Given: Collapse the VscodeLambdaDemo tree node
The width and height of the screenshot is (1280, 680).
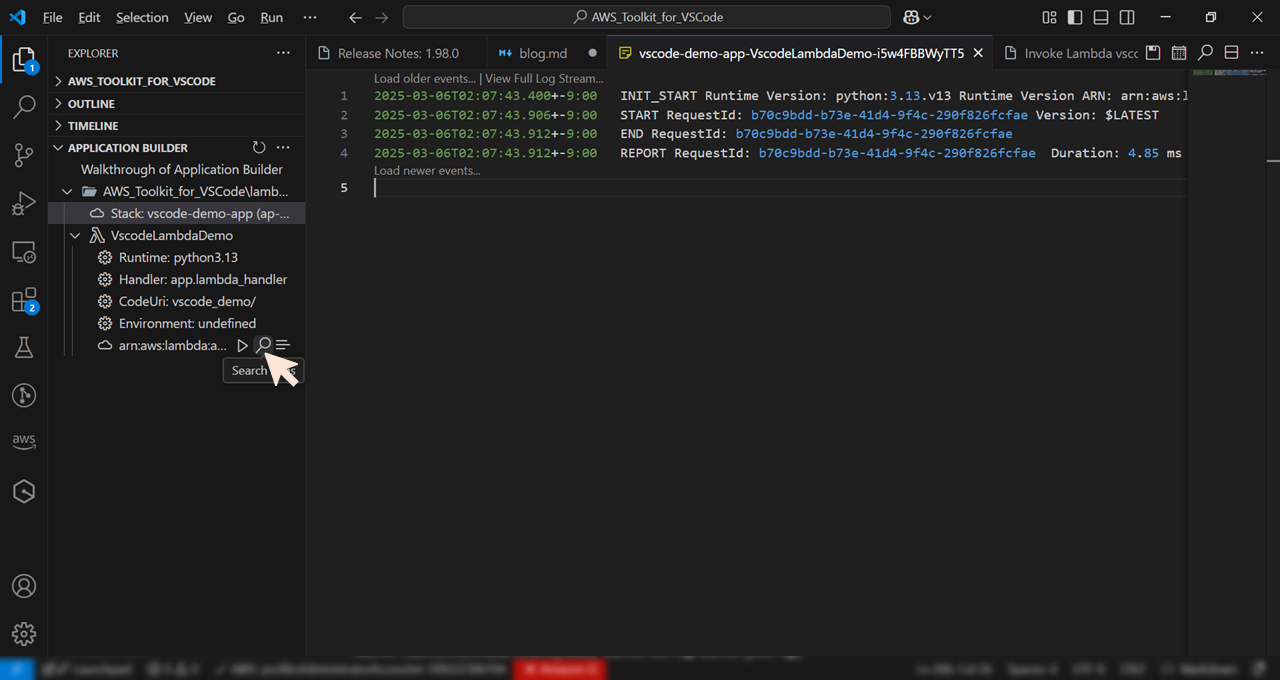Looking at the screenshot, I should [x=75, y=235].
